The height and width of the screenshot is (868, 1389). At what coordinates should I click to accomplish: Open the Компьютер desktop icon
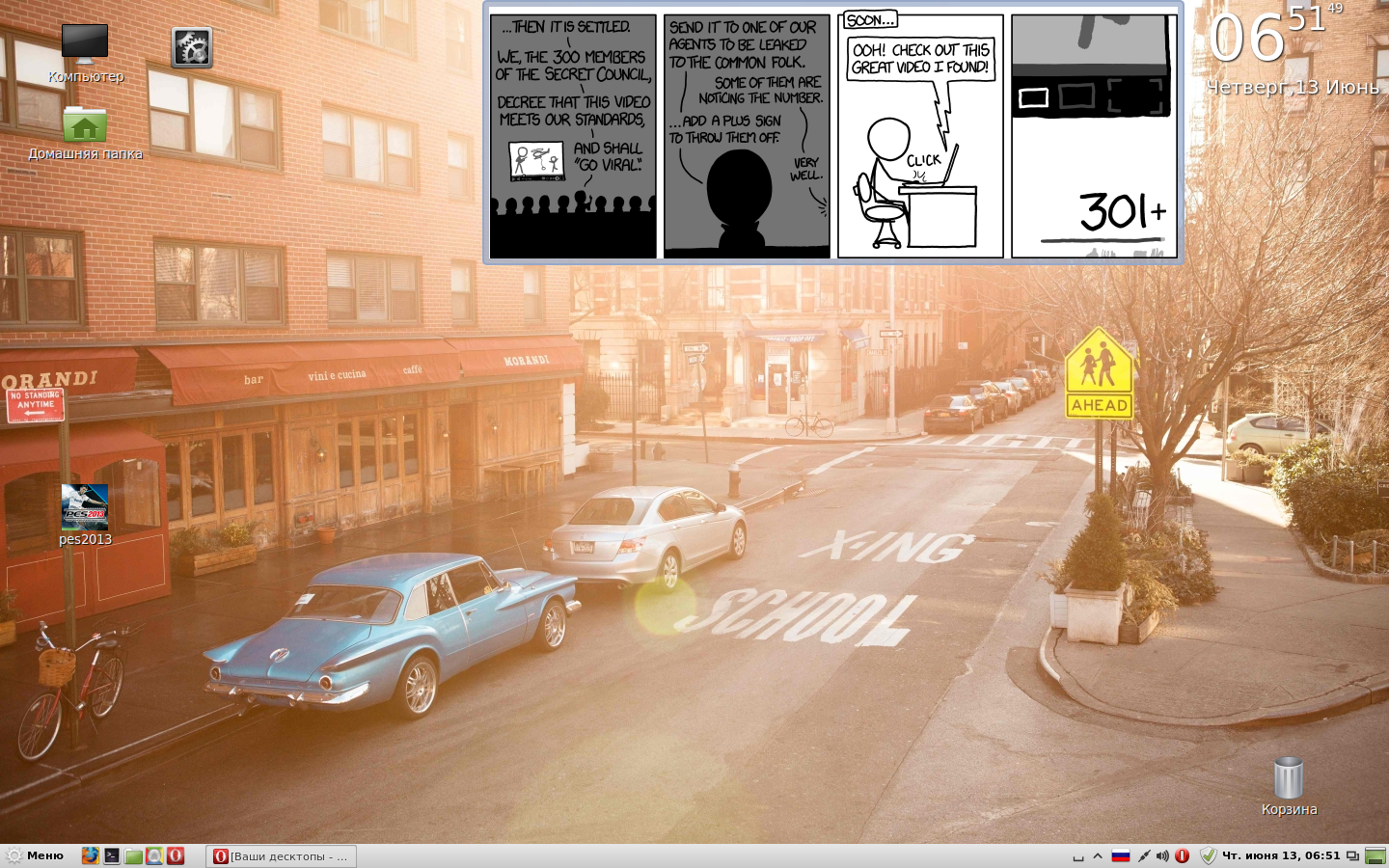tap(85, 53)
